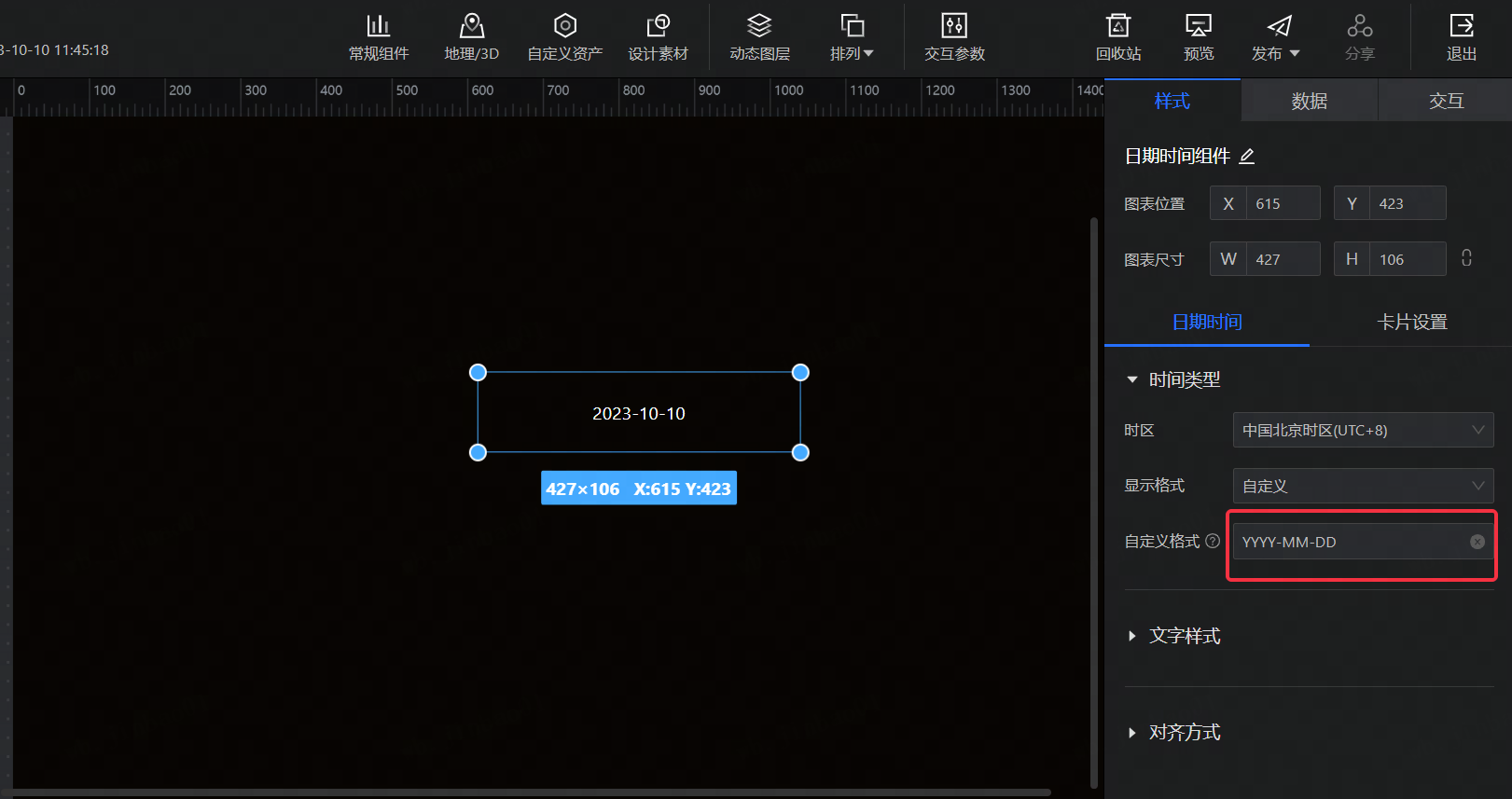
Task: Click the 自定义资产 custom assets icon
Action: click(x=564, y=37)
